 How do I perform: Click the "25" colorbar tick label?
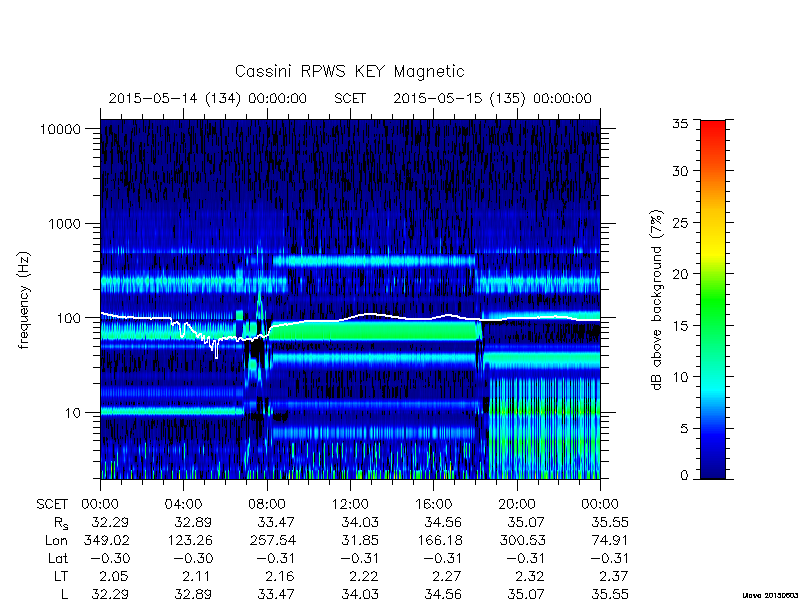(680, 222)
